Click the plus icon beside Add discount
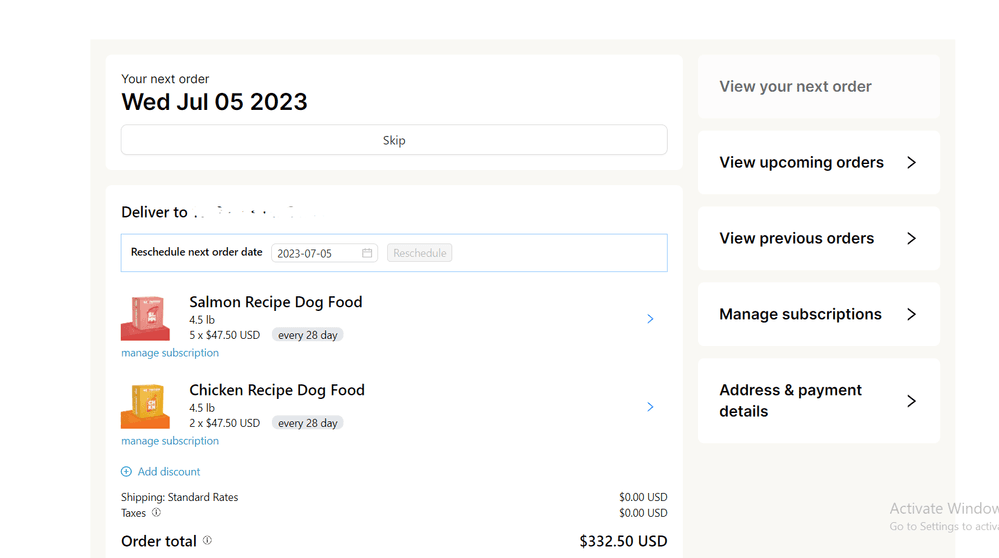Screen dimensions: 999x558 (126, 471)
